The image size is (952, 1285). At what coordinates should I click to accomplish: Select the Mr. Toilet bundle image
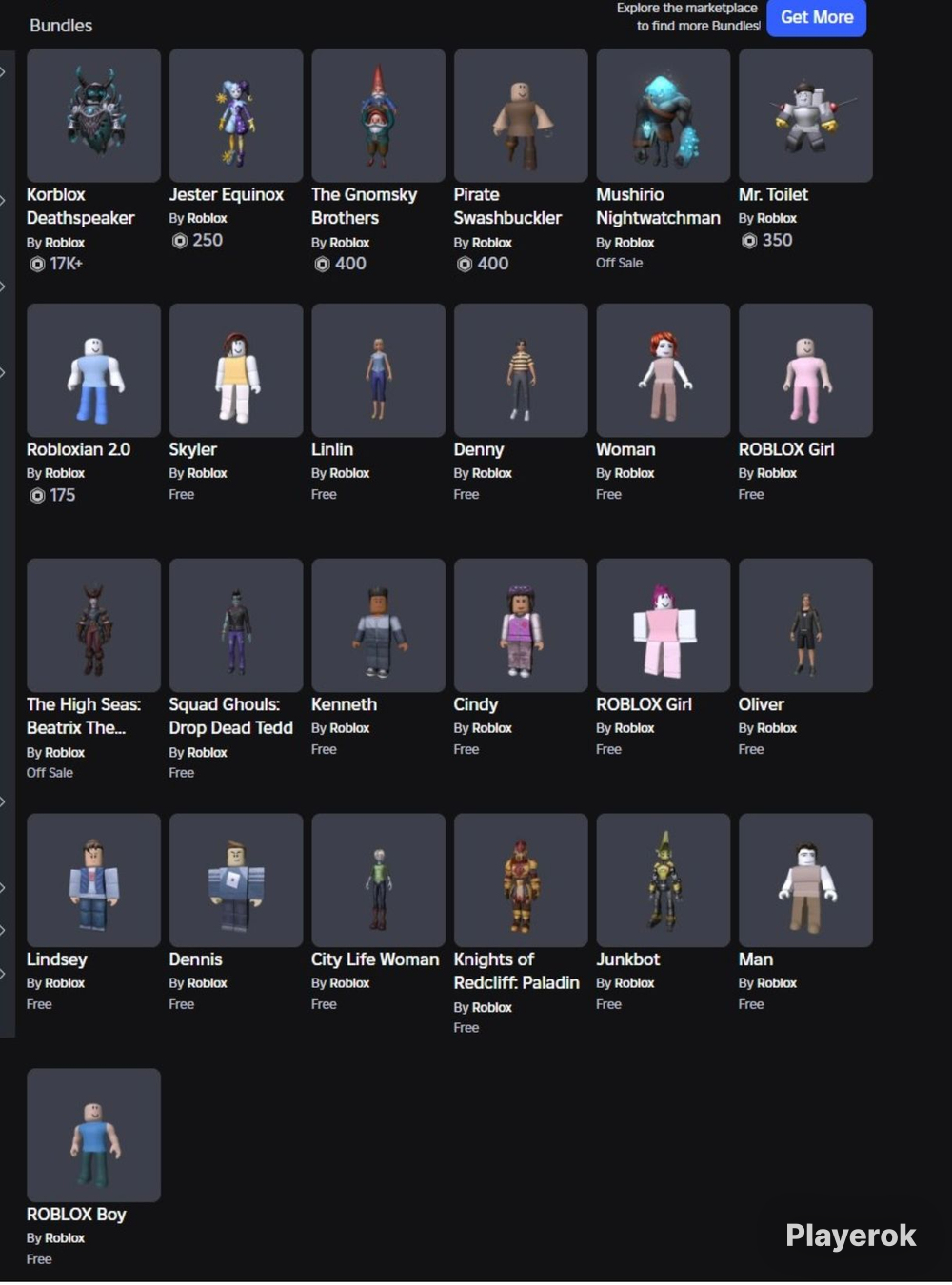(x=805, y=115)
